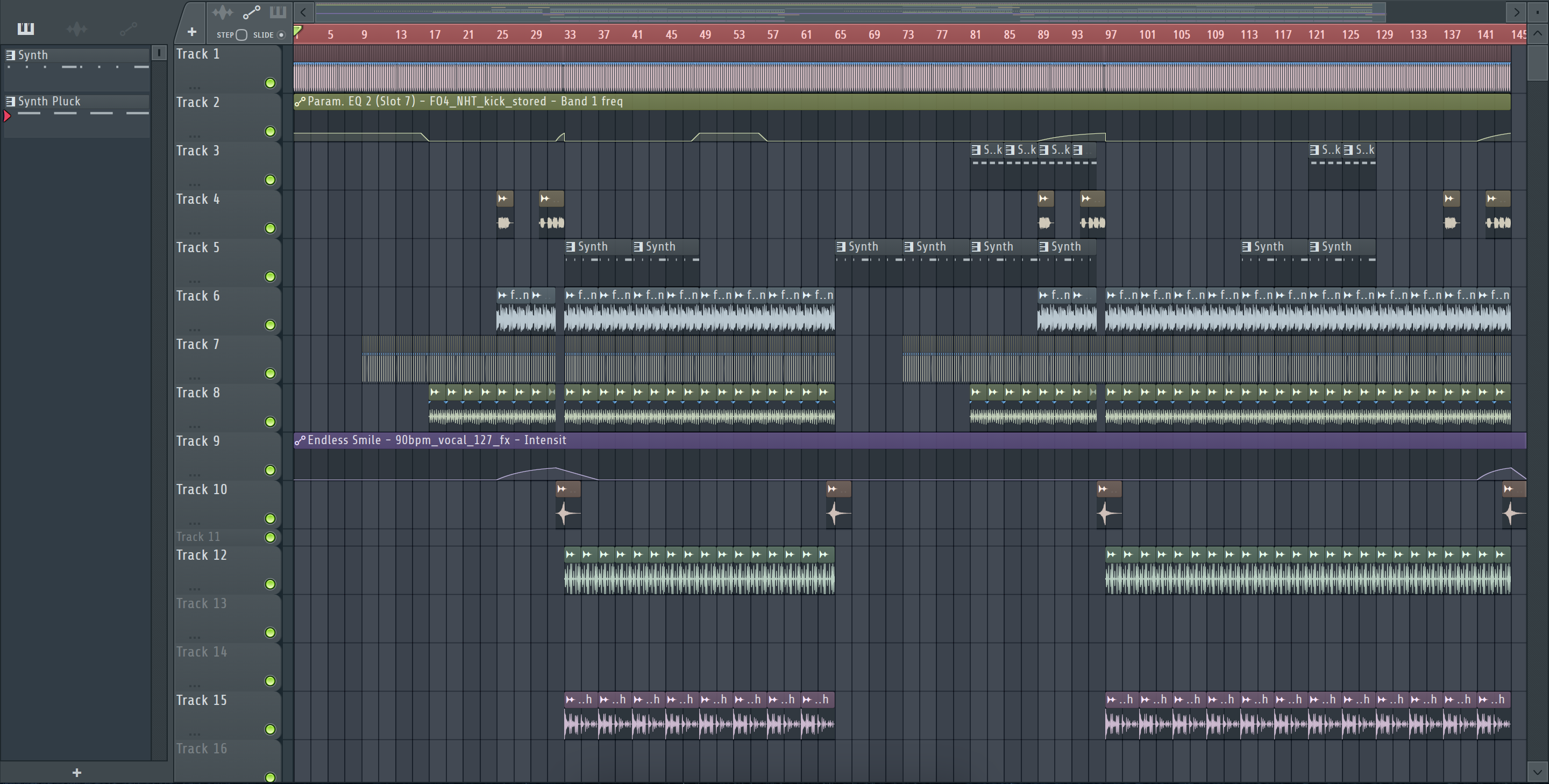Select Track 1 audio clip waveform

point(902,78)
